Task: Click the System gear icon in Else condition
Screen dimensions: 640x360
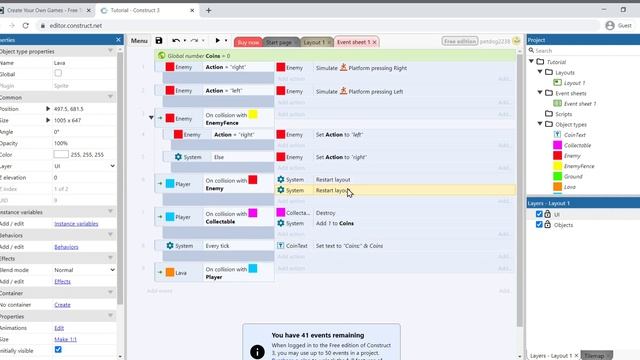Action: click(178, 157)
